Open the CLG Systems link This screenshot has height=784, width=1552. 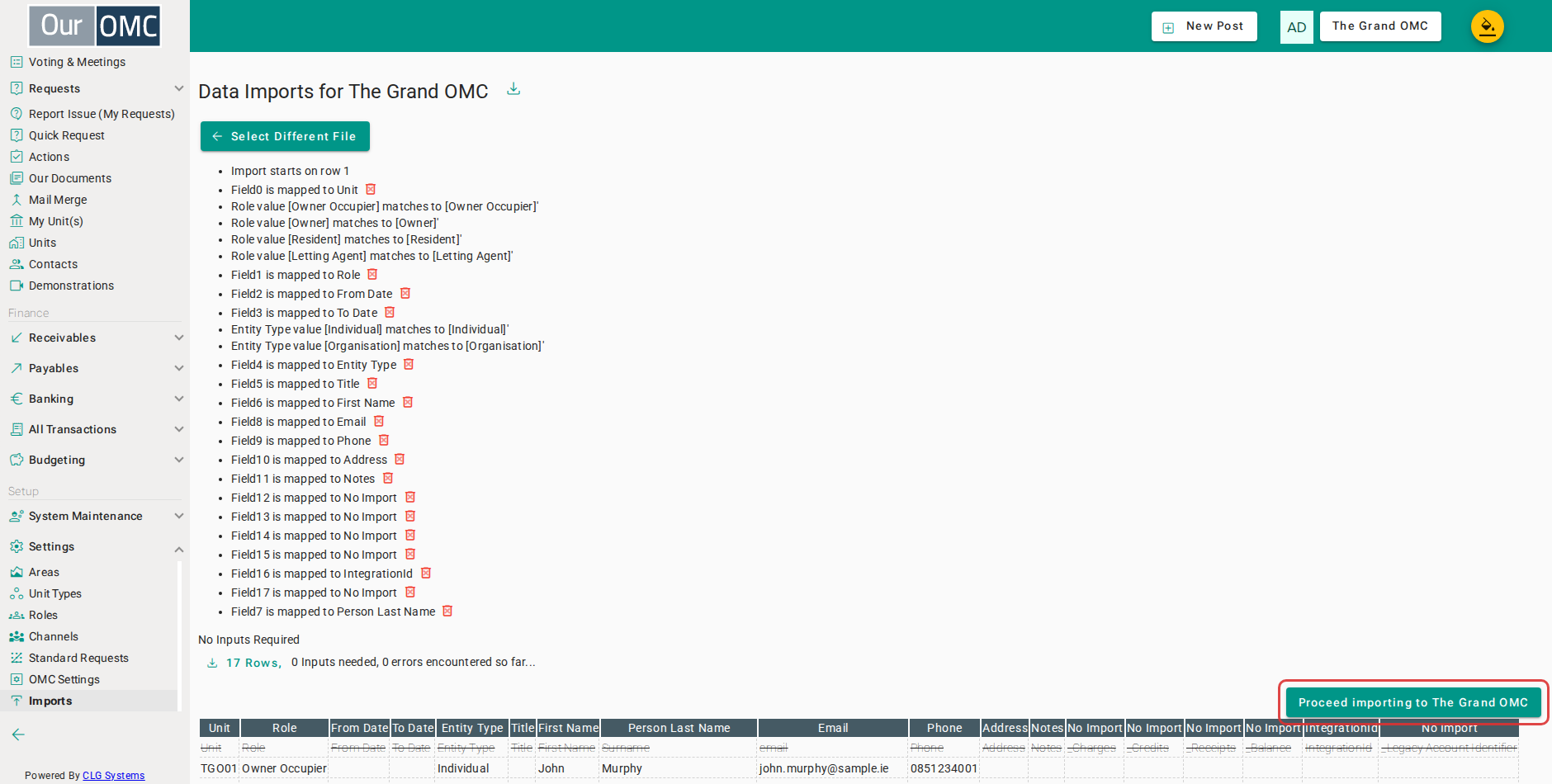113,775
